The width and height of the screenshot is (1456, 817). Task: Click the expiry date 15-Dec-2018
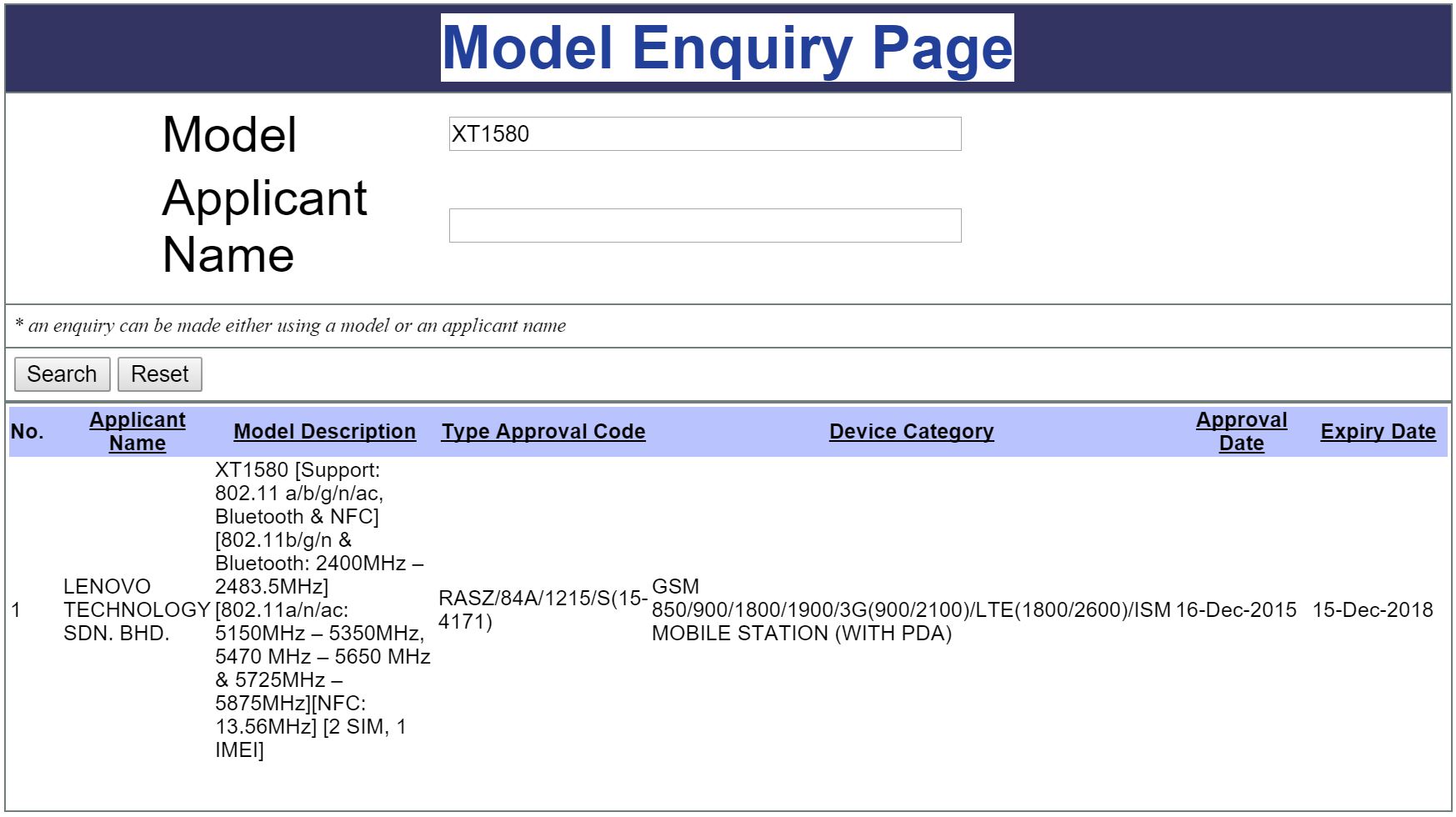1372,610
